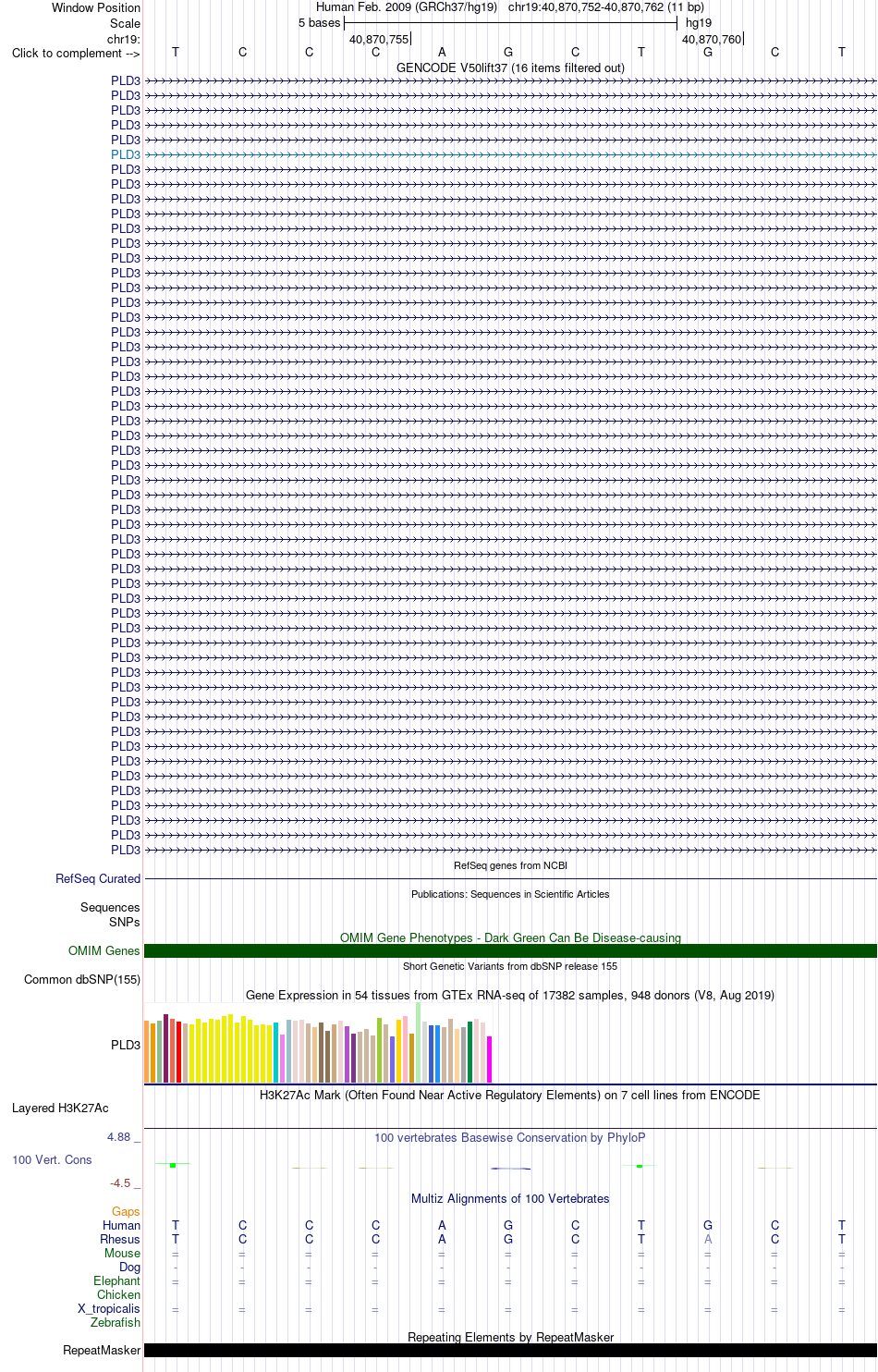Viewport: 878px width, 1372px height.
Task: Select the Human alignment row label
Action: [x=122, y=1225]
